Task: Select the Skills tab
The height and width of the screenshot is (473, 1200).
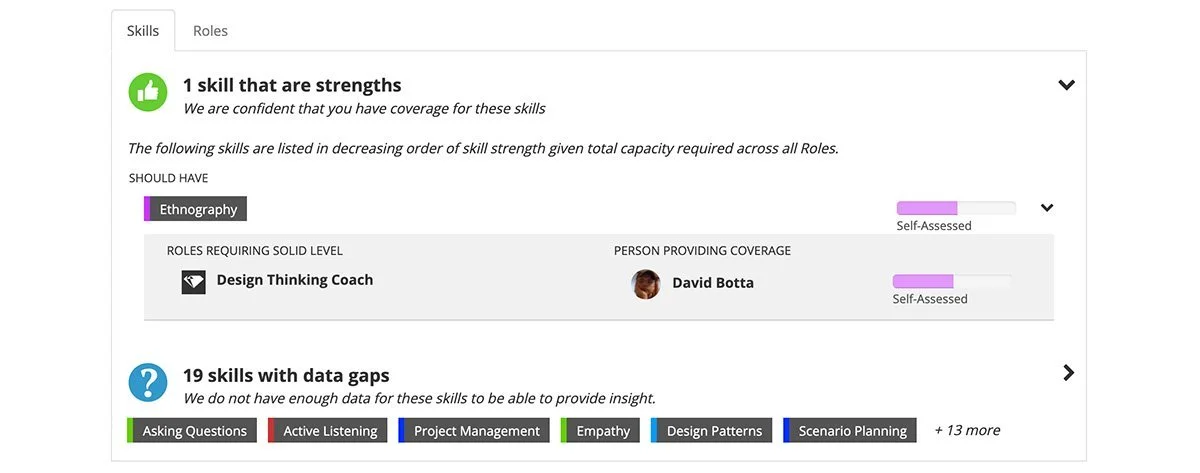Action: pyautogui.click(x=143, y=31)
